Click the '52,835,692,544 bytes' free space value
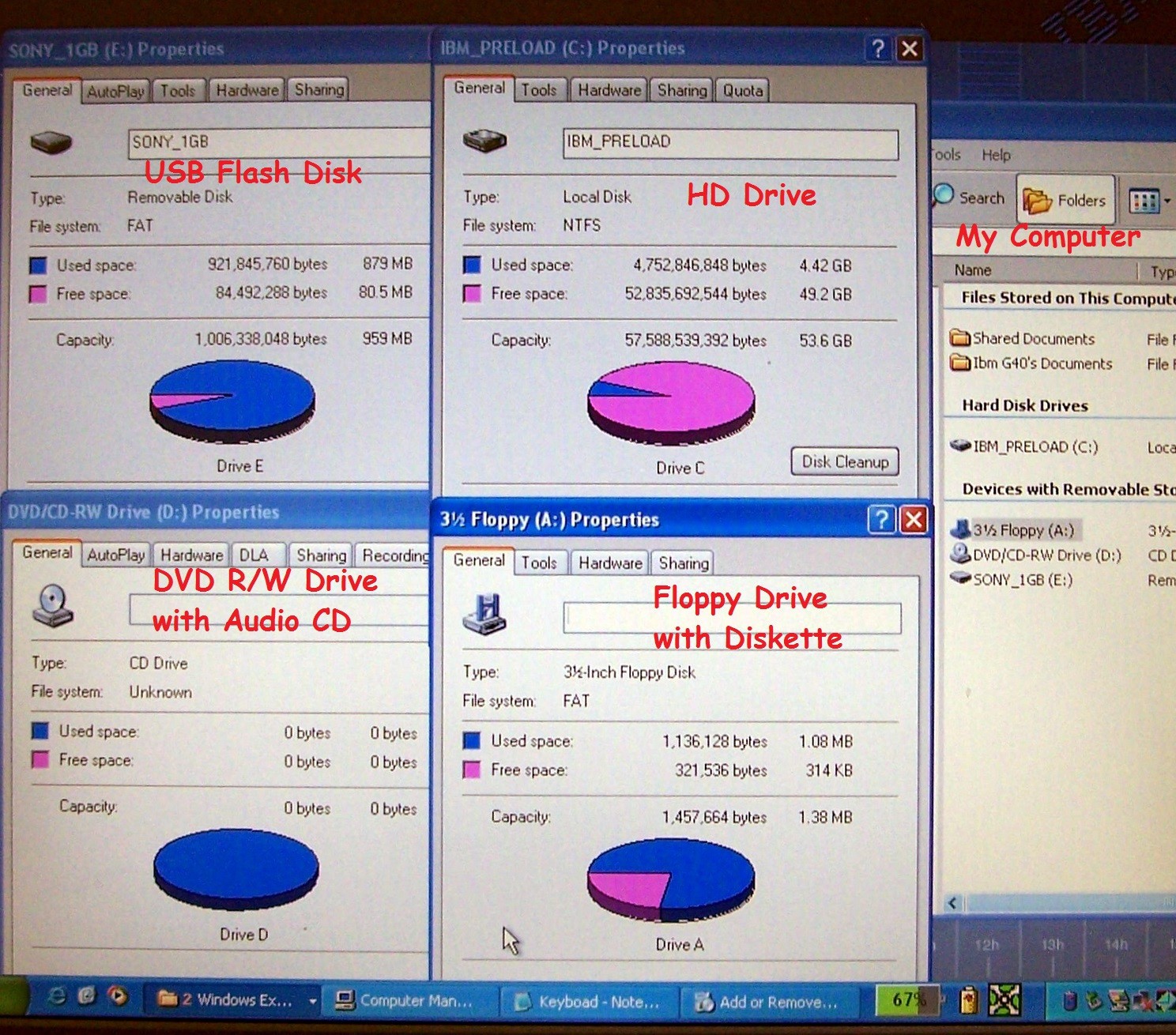The height and width of the screenshot is (1035, 1176). click(695, 294)
